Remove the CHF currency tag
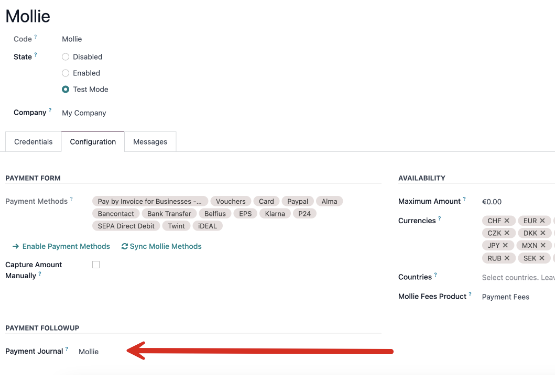 pyautogui.click(x=507, y=221)
